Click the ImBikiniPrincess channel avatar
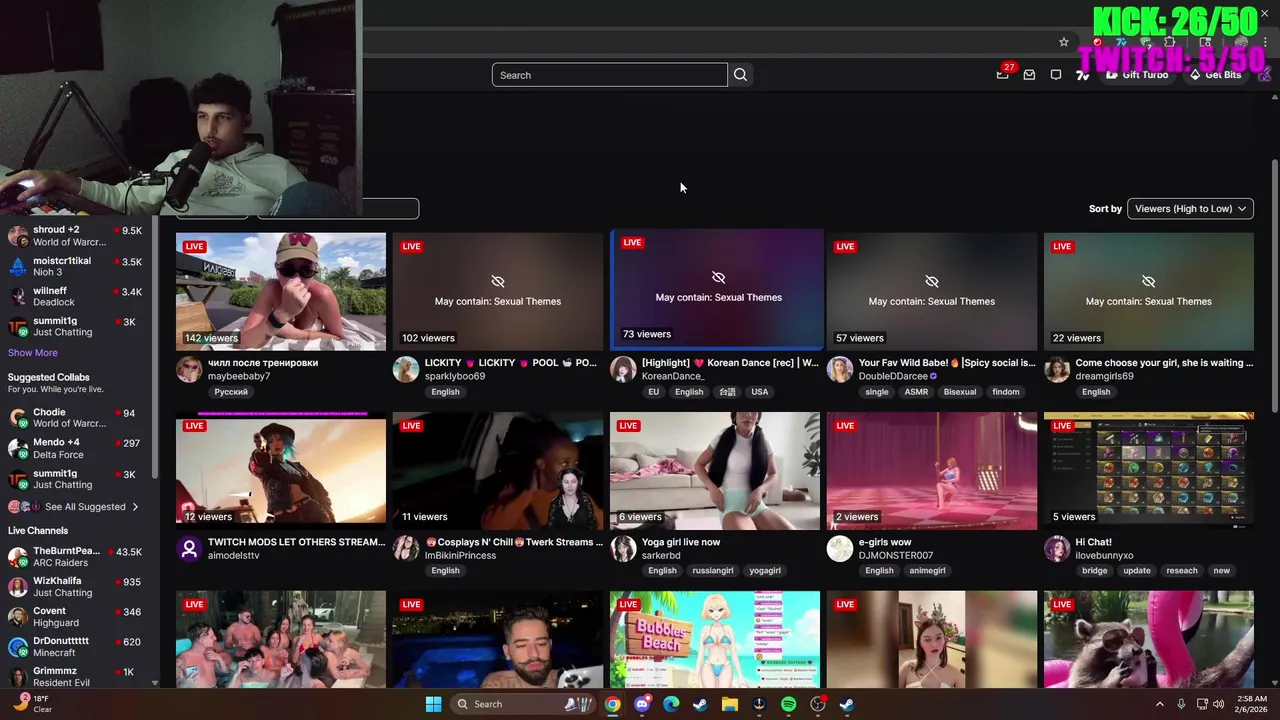Viewport: 1280px width, 720px height. point(406,548)
